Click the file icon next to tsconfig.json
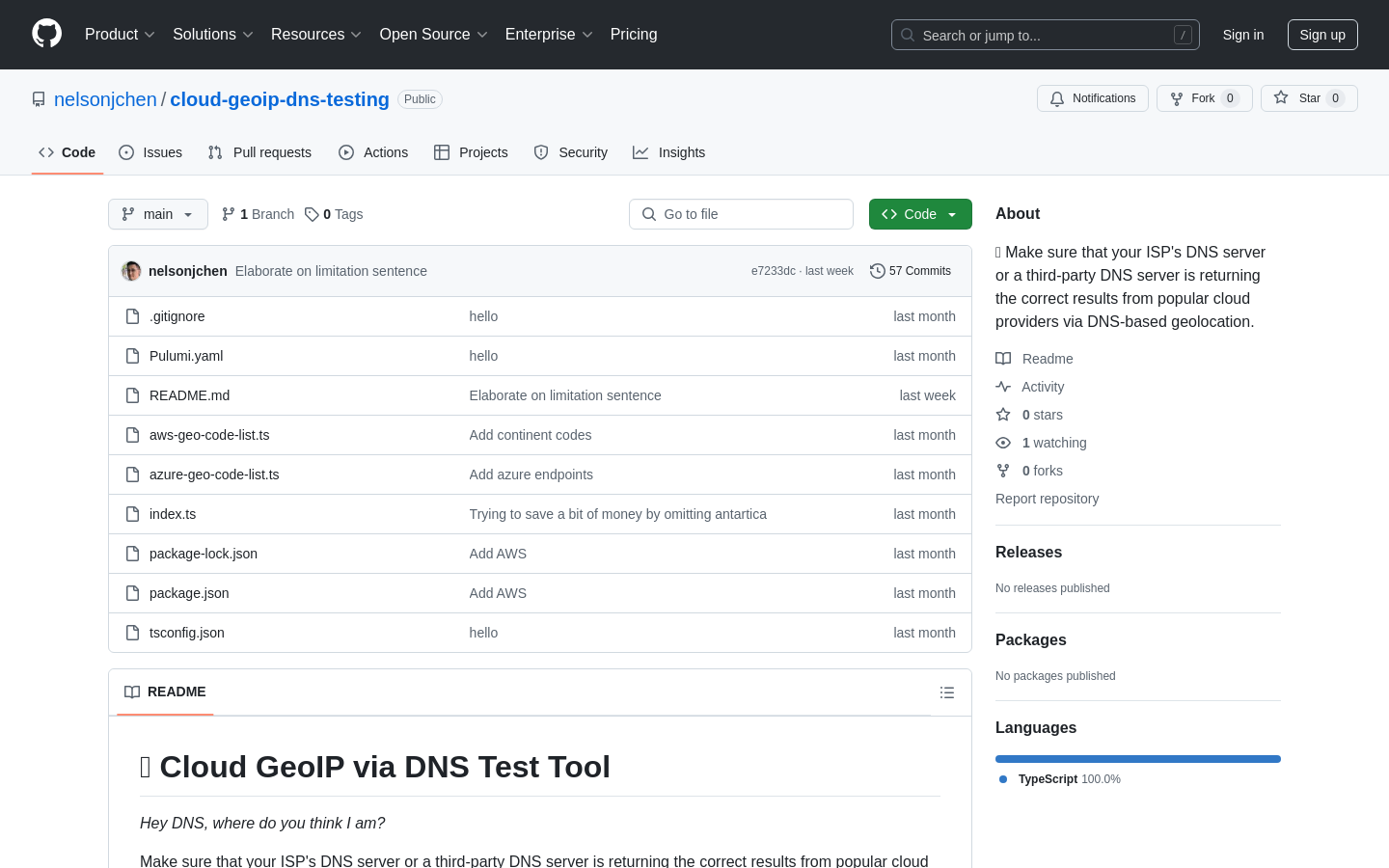 pos(133,633)
